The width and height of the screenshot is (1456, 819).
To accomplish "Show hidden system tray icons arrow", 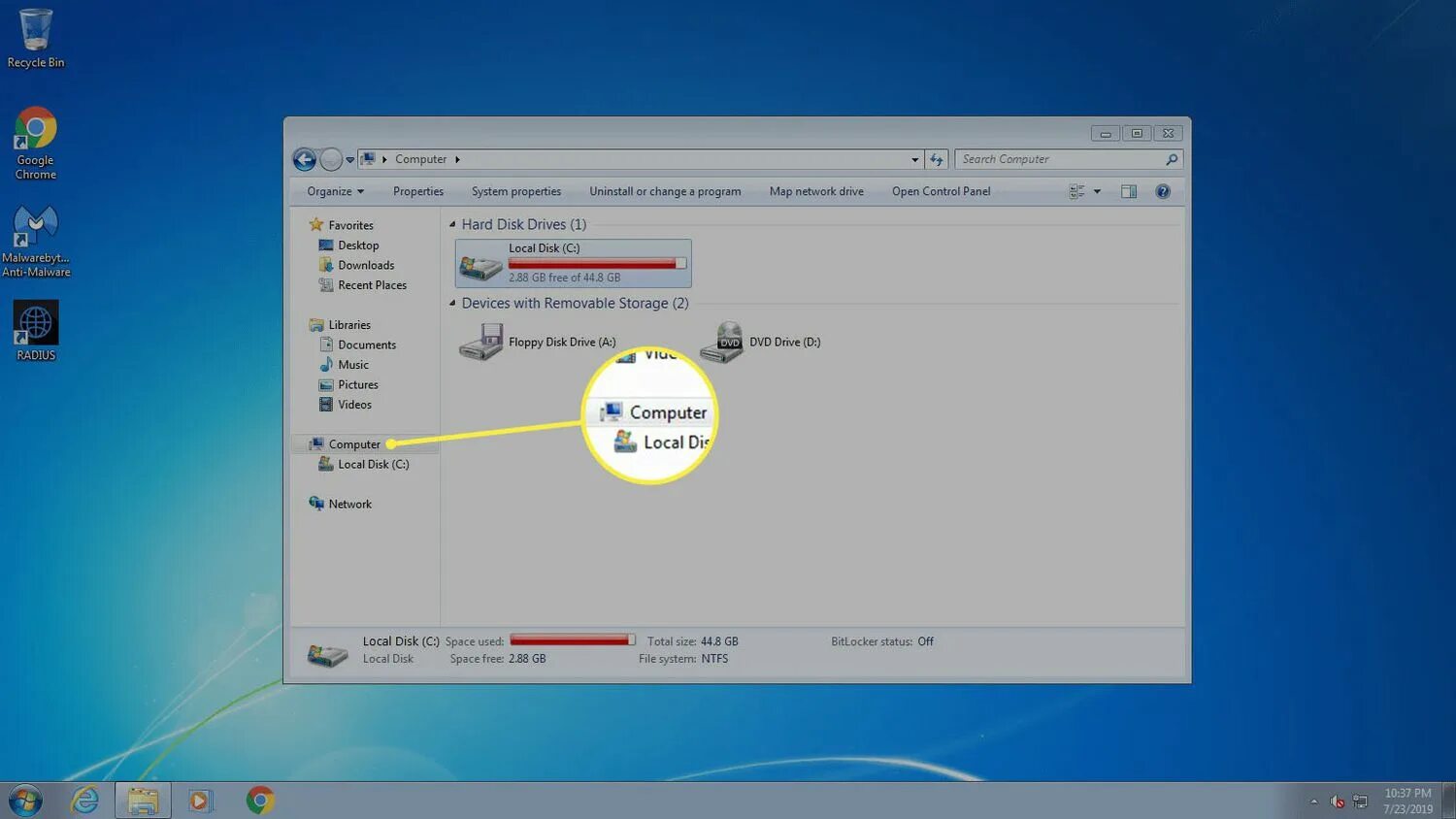I will pos(1314,802).
